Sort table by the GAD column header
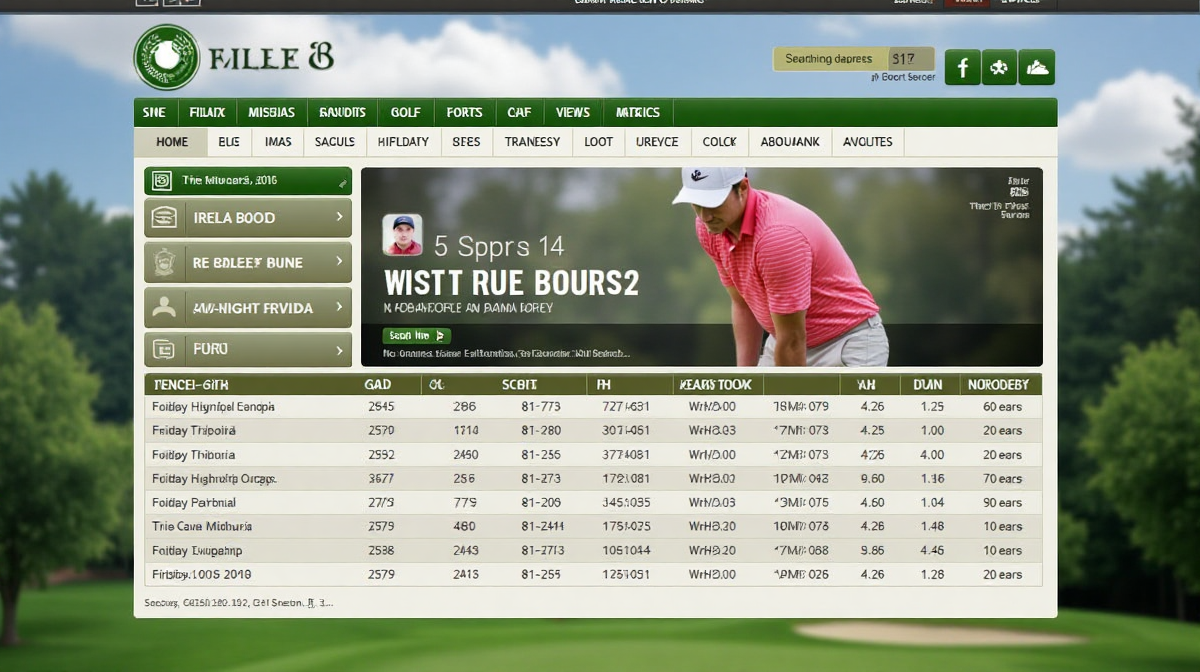Viewport: 1200px width, 672px height. click(378, 385)
